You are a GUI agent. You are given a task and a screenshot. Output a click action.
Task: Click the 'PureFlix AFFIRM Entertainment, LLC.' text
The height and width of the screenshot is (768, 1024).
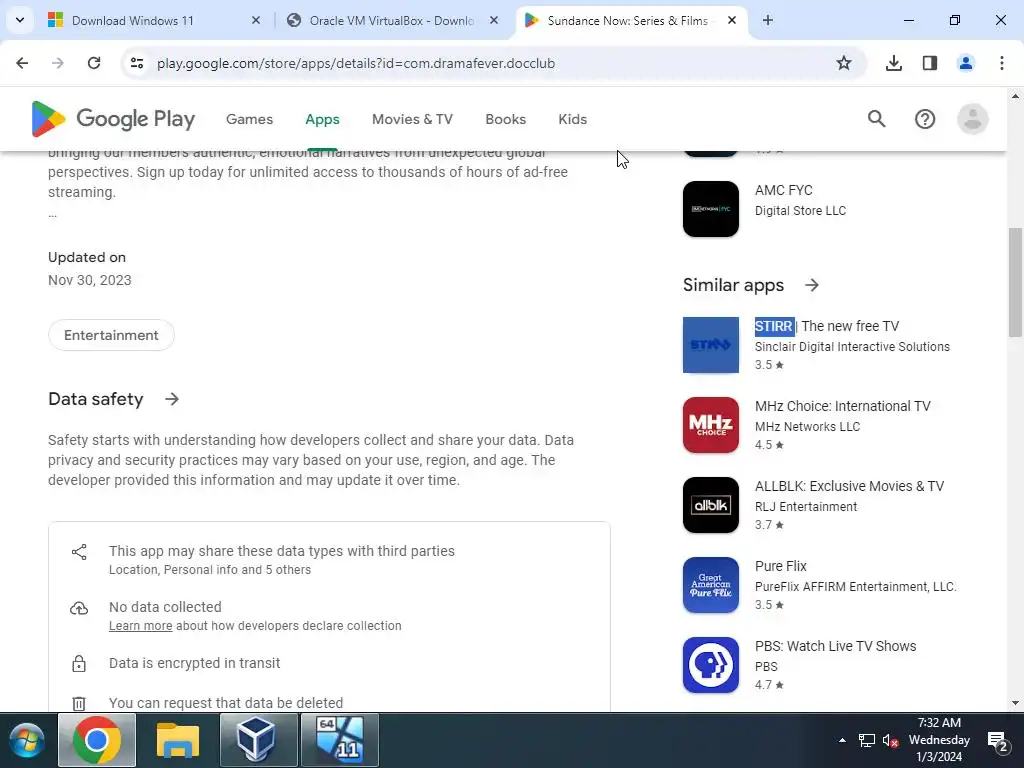coord(856,587)
